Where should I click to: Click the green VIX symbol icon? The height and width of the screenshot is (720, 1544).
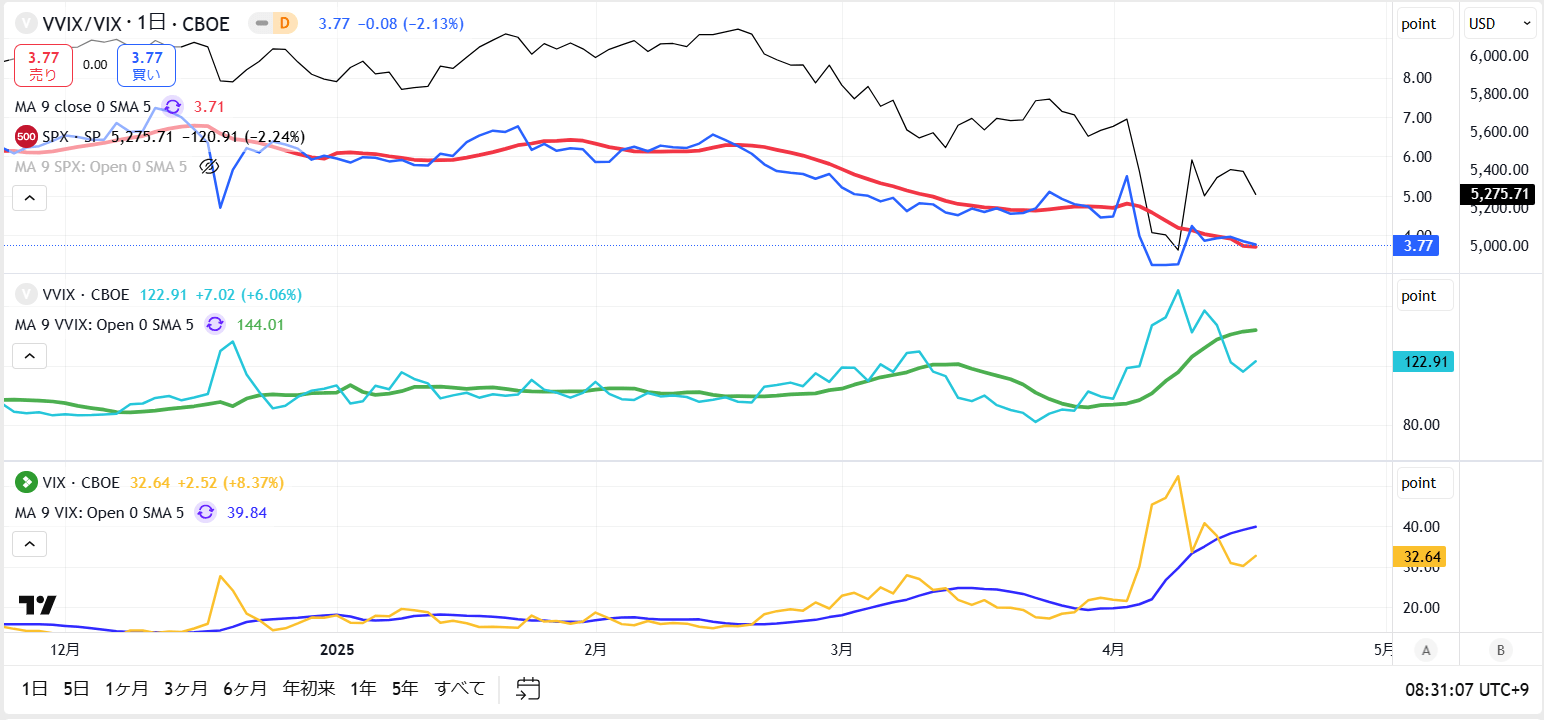26,482
